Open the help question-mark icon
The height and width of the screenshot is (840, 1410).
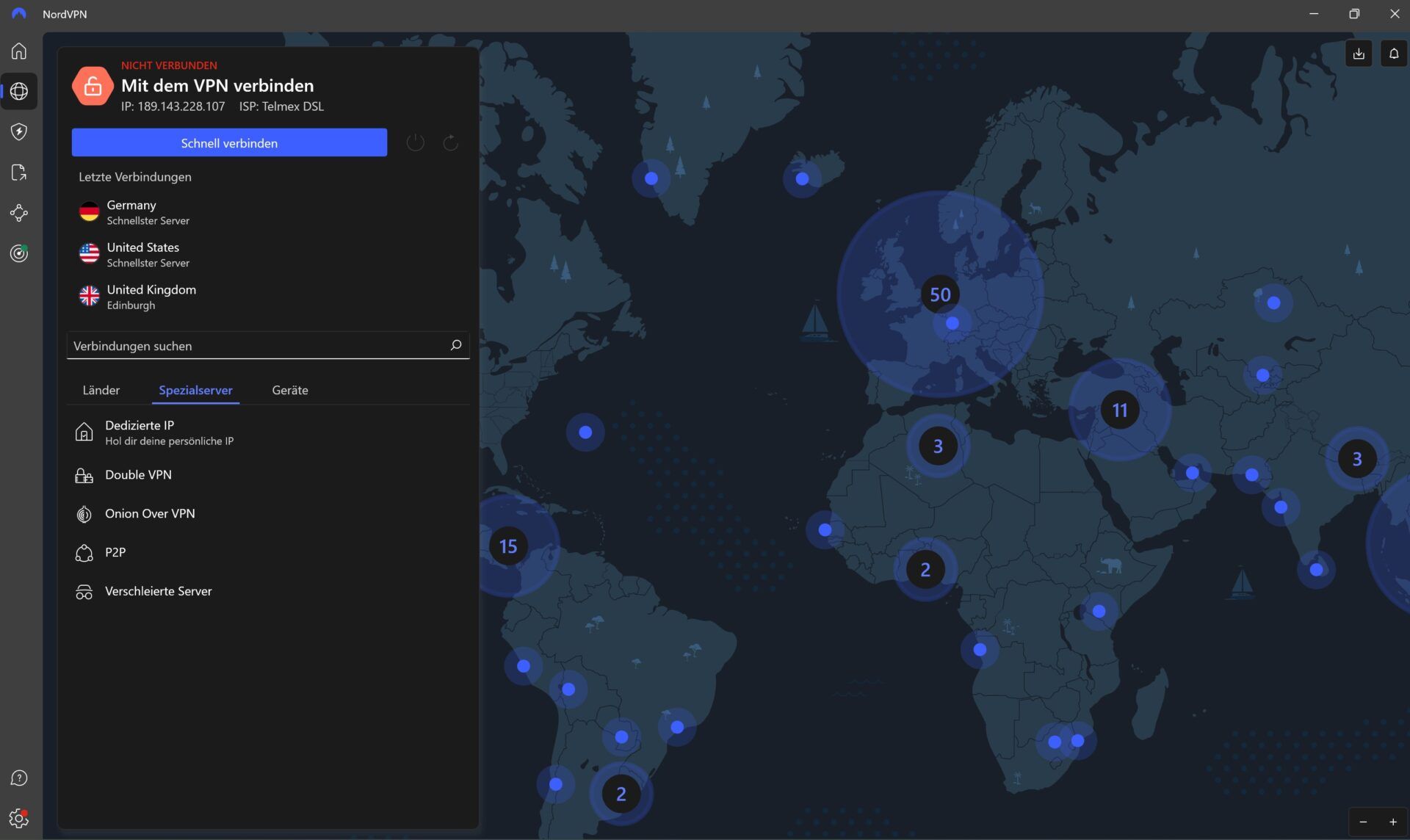coord(19,778)
